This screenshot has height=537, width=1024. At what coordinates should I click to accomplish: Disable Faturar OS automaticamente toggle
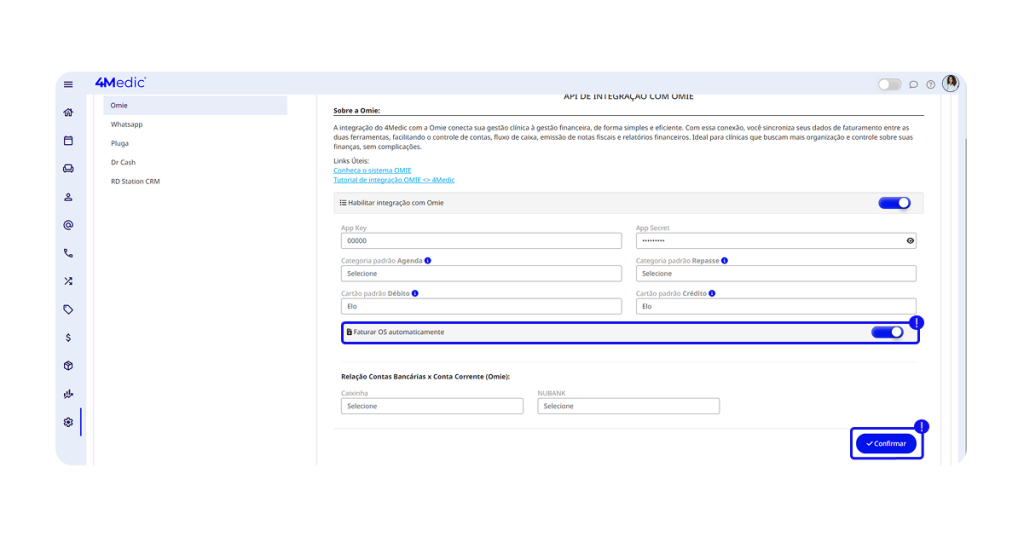[886, 332]
